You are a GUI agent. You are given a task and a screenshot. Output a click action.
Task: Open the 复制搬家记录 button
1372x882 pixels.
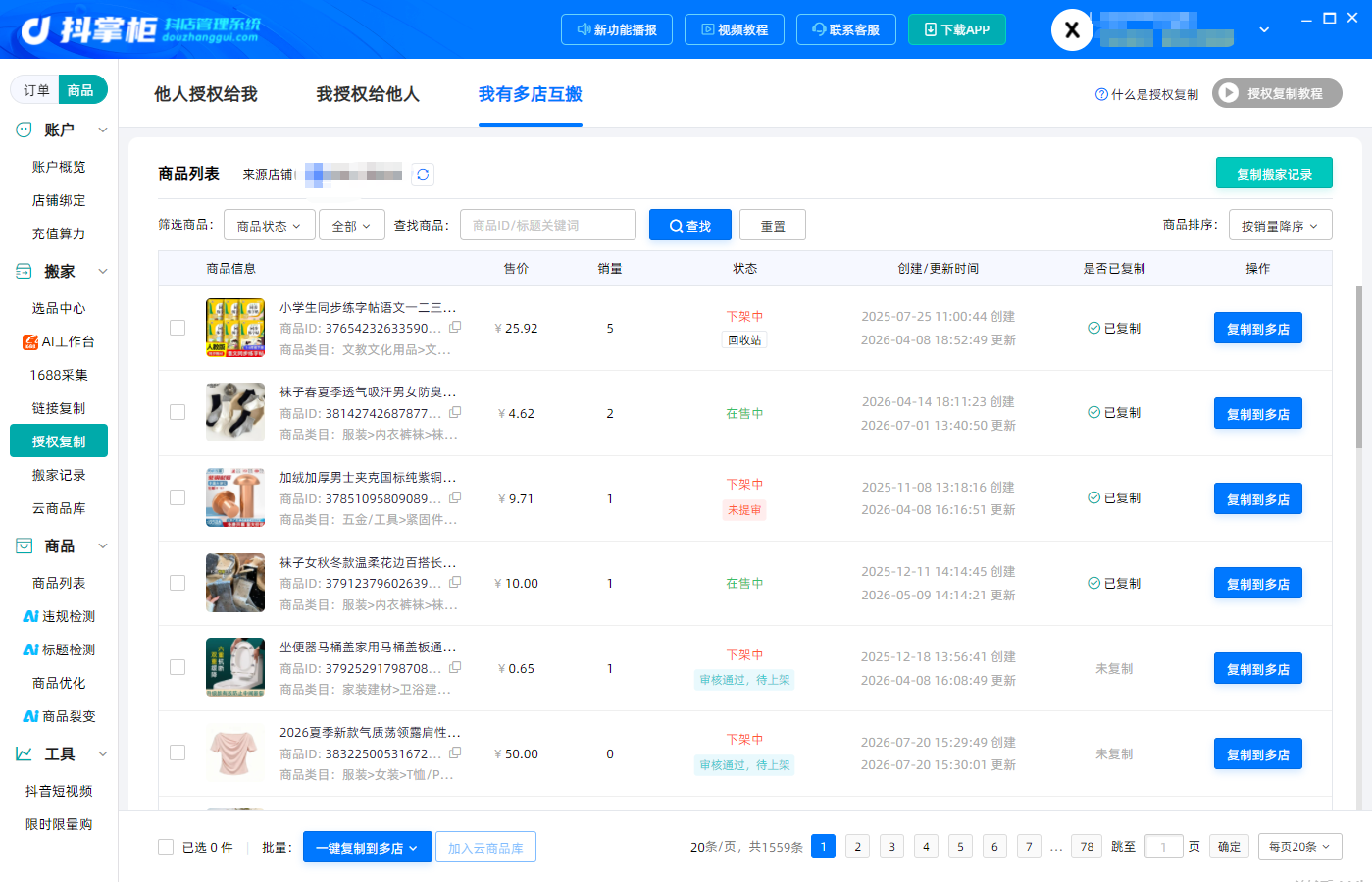click(x=1274, y=174)
